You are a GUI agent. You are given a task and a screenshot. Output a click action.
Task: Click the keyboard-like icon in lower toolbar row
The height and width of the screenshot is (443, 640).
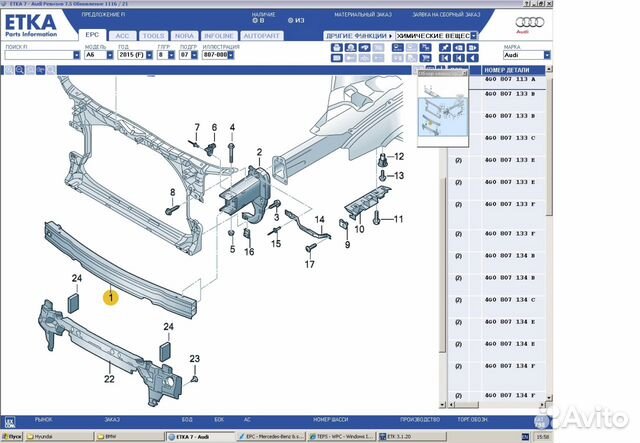click(337, 58)
